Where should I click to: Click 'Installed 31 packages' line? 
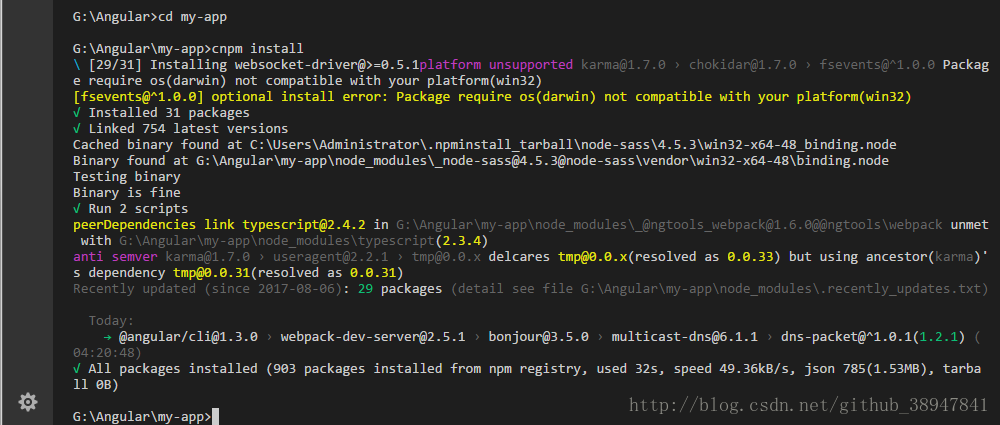coord(161,113)
